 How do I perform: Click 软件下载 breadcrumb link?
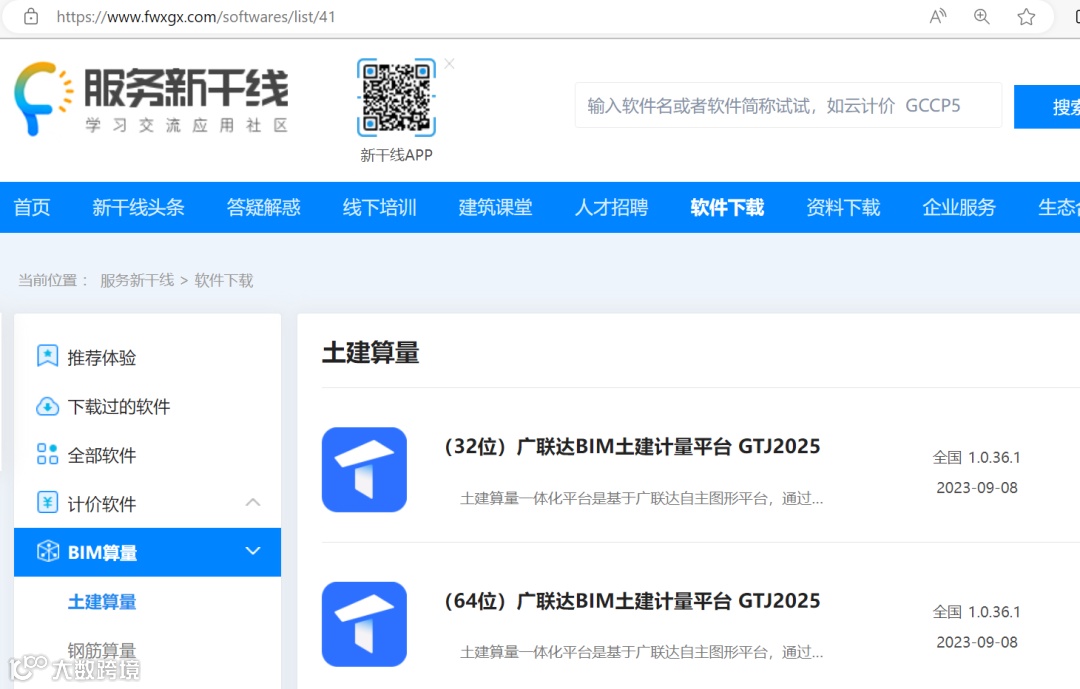[x=224, y=280]
